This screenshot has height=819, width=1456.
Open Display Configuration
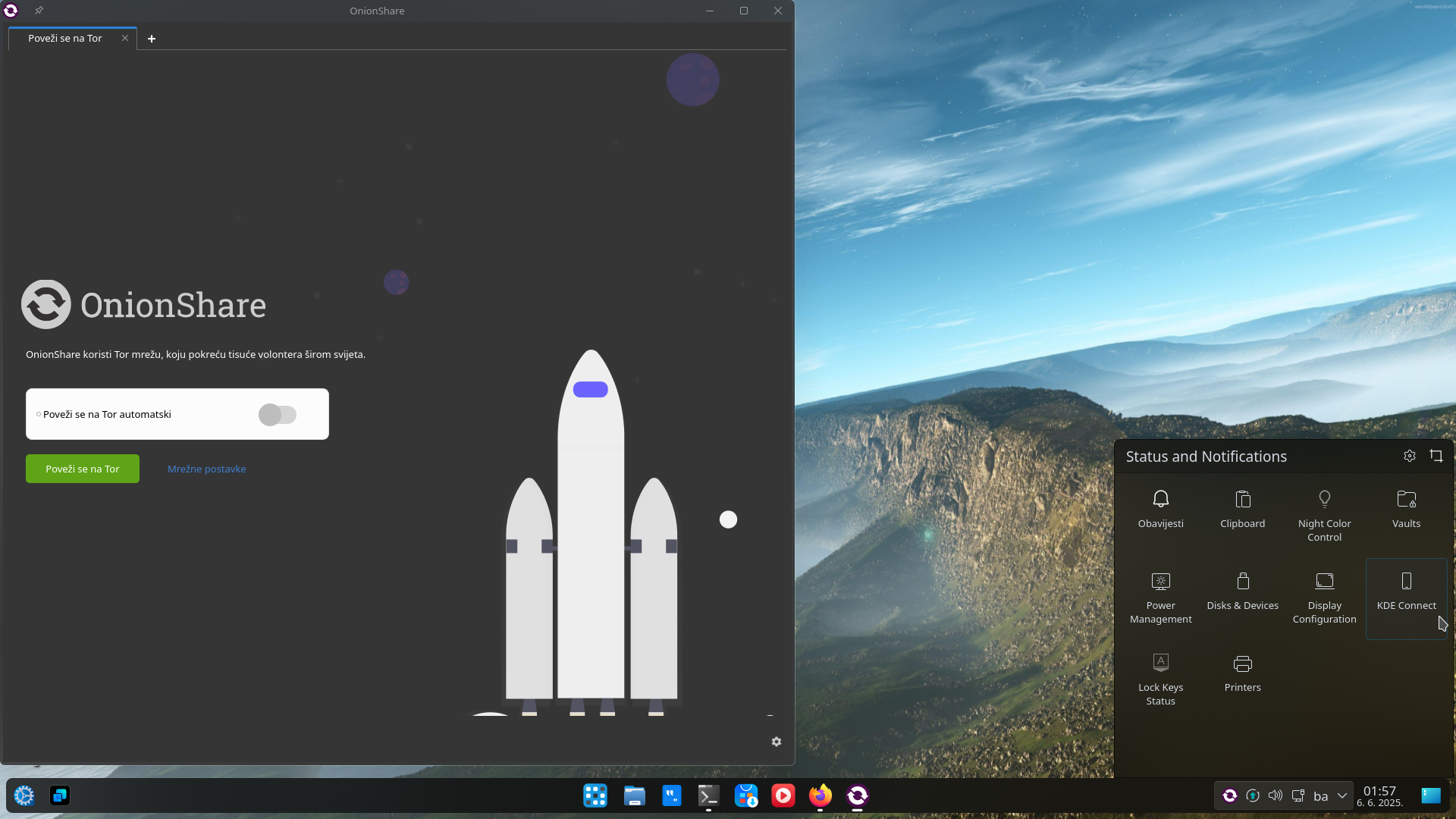coord(1325,598)
